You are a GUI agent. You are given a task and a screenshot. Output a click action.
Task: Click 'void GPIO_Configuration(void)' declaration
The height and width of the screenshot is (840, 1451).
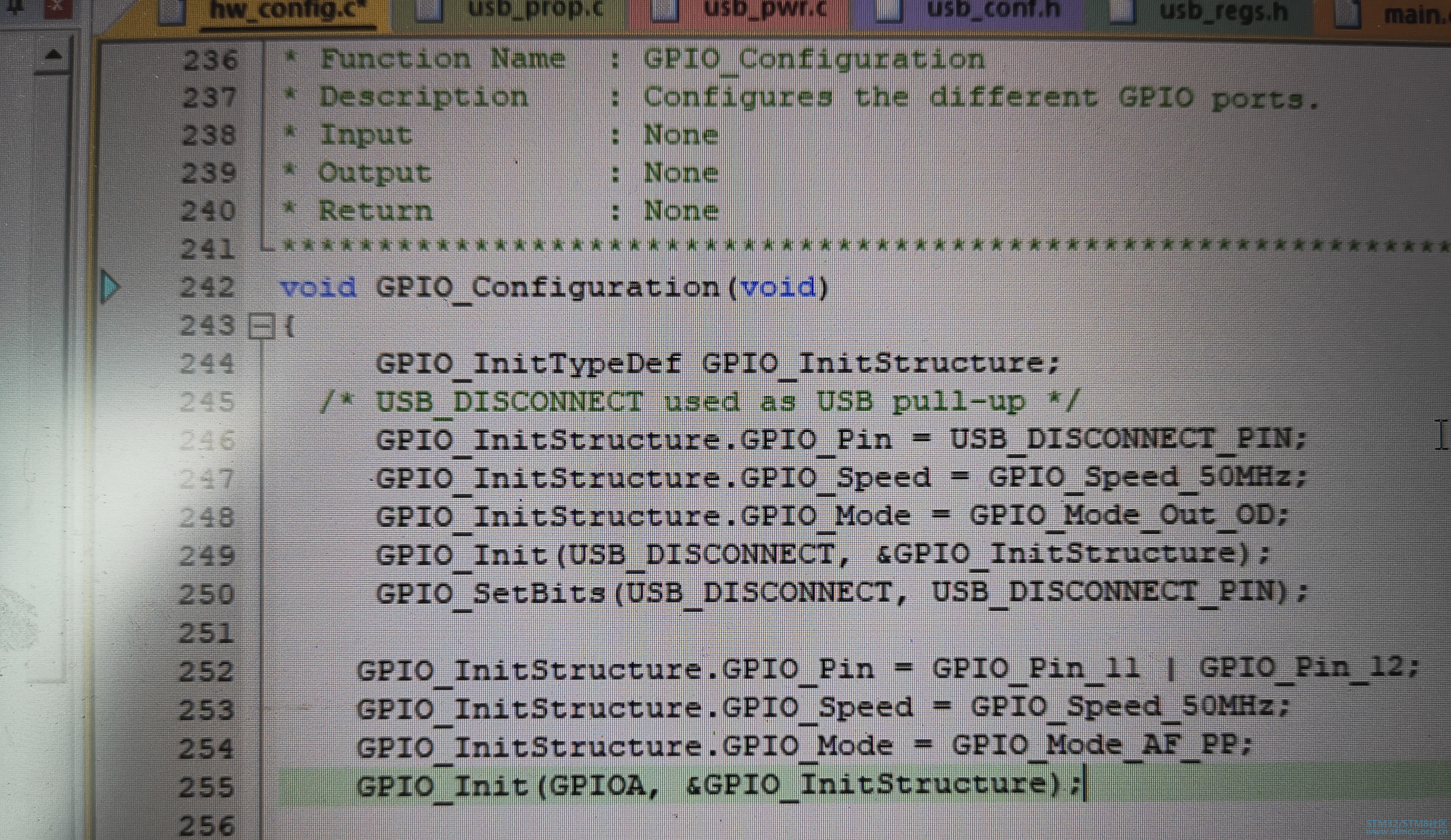[554, 288]
